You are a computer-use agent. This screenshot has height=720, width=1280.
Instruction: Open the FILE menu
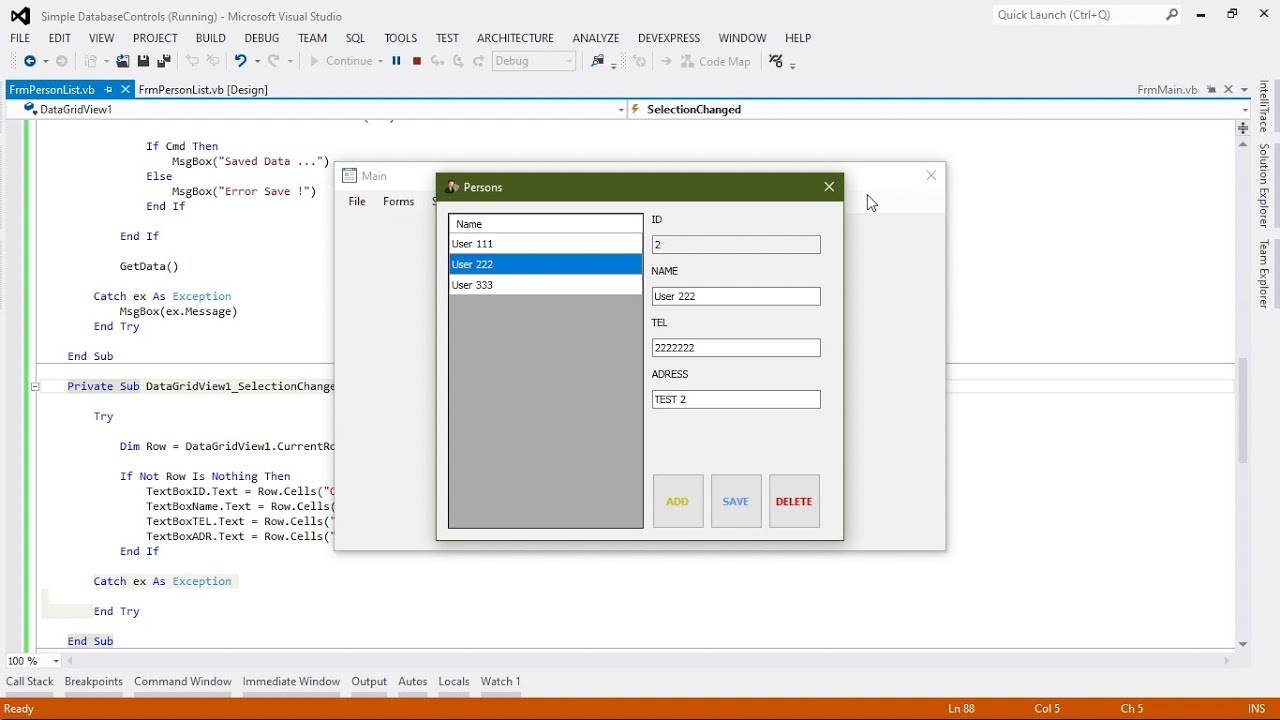tap(20, 38)
